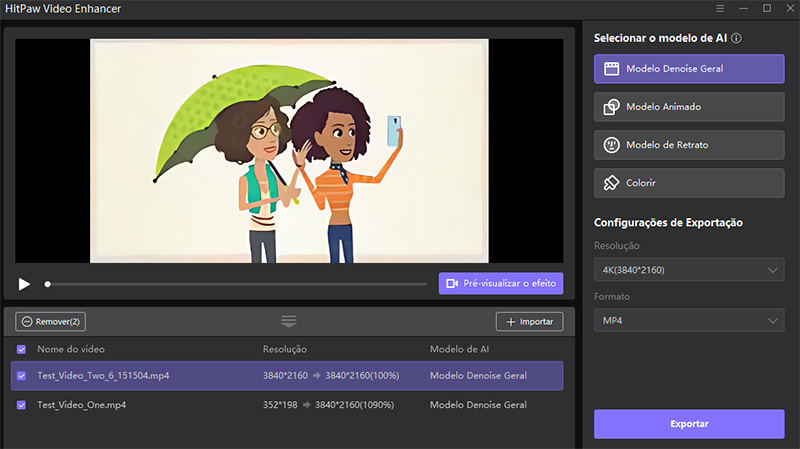
Task: Click the Importar button to add videos
Action: click(529, 321)
